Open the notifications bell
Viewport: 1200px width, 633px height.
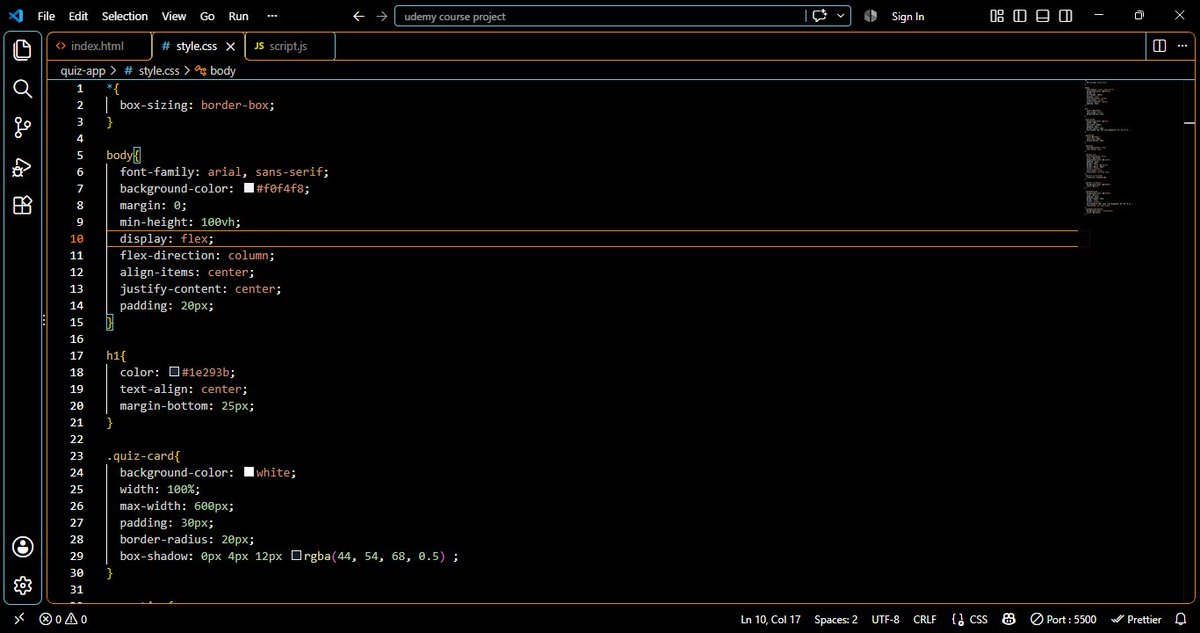(x=1181, y=619)
